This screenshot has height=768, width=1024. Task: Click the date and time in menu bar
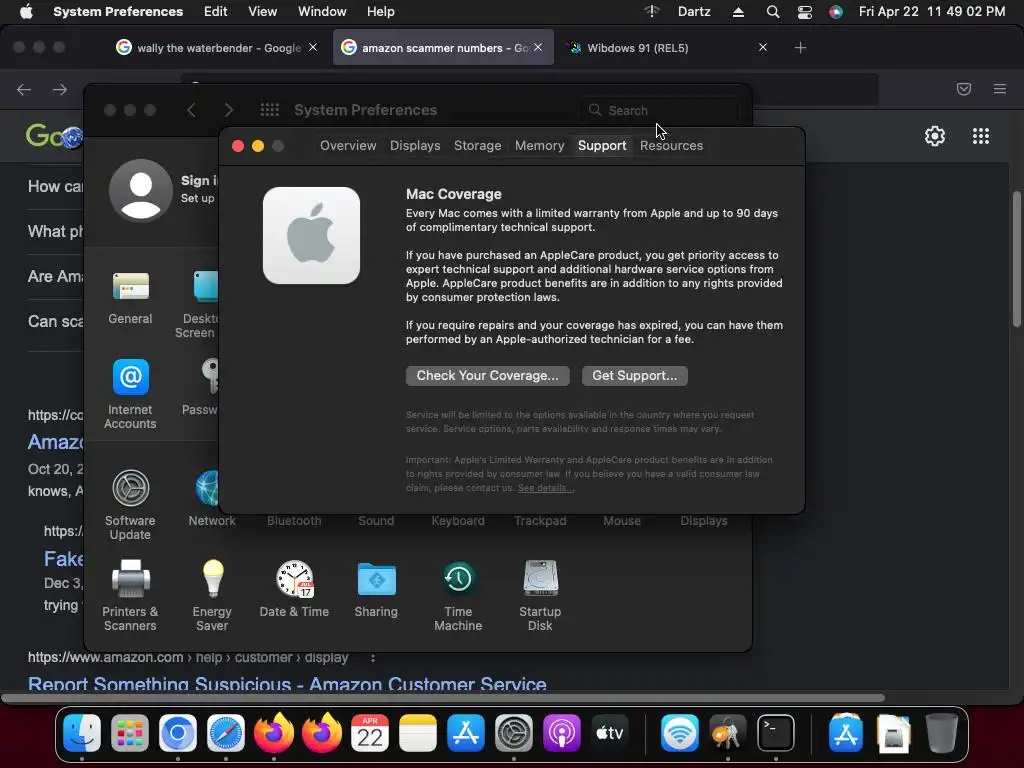click(x=932, y=12)
